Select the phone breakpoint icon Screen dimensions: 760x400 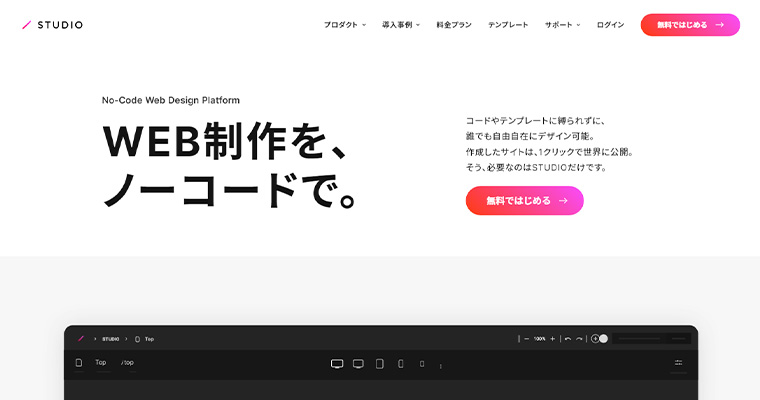(x=401, y=364)
